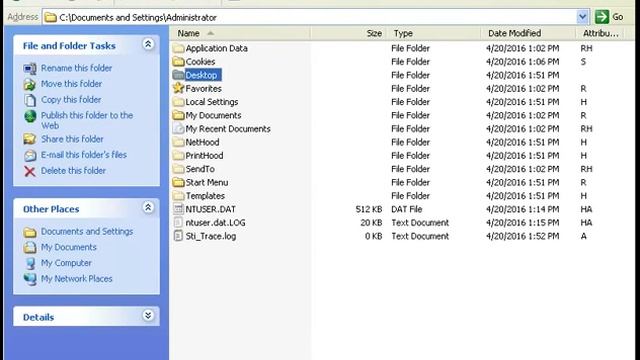Click the Templates folder name
This screenshot has height=360, width=640.
tap(205, 196)
